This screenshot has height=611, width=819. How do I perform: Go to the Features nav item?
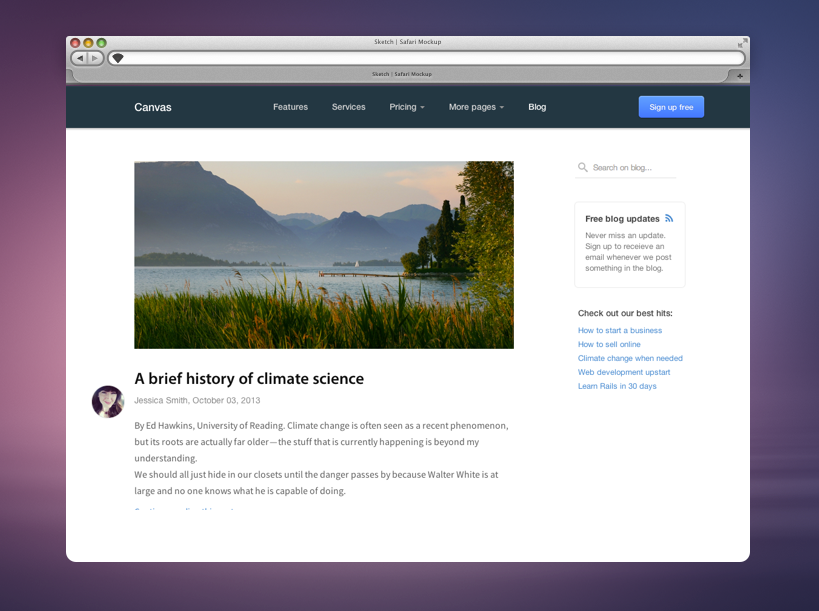290,107
